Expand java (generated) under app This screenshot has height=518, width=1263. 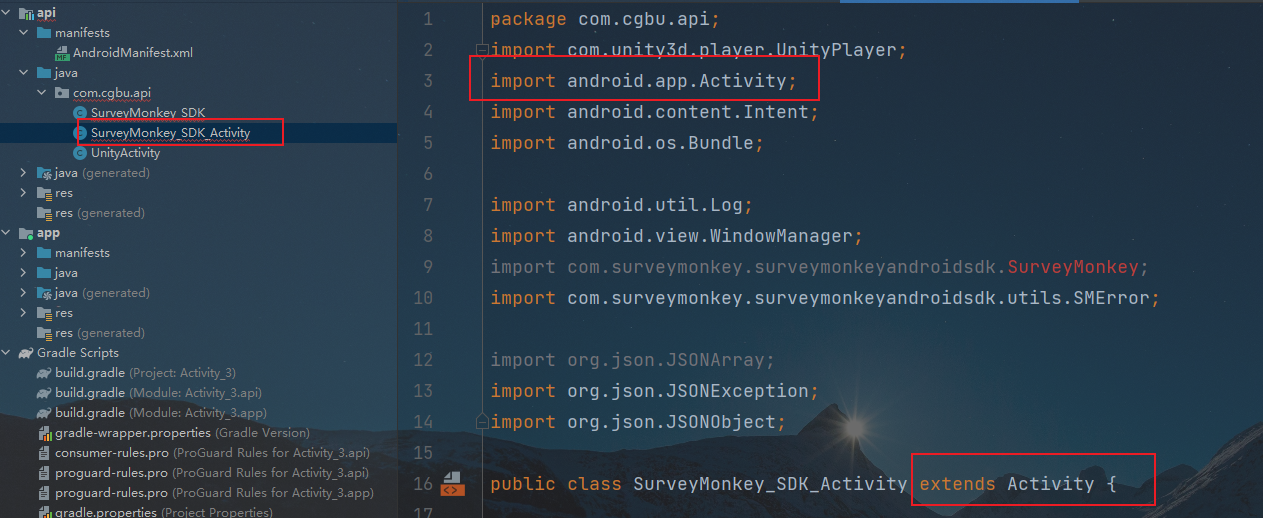[x=25, y=293]
